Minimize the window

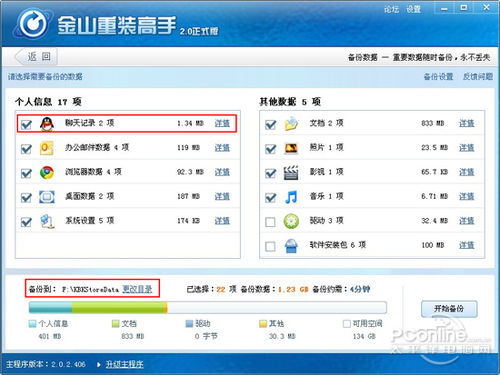tap(444, 8)
